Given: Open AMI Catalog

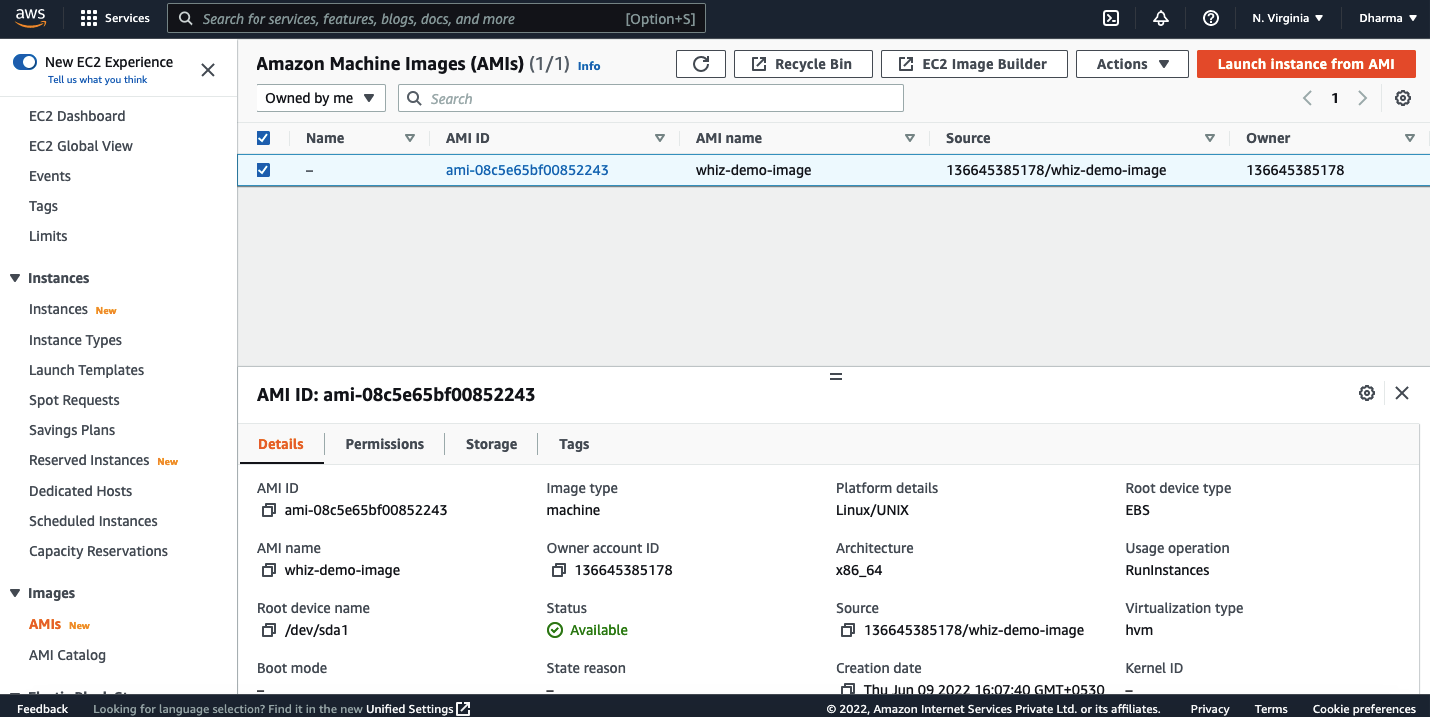Looking at the screenshot, I should pos(67,655).
